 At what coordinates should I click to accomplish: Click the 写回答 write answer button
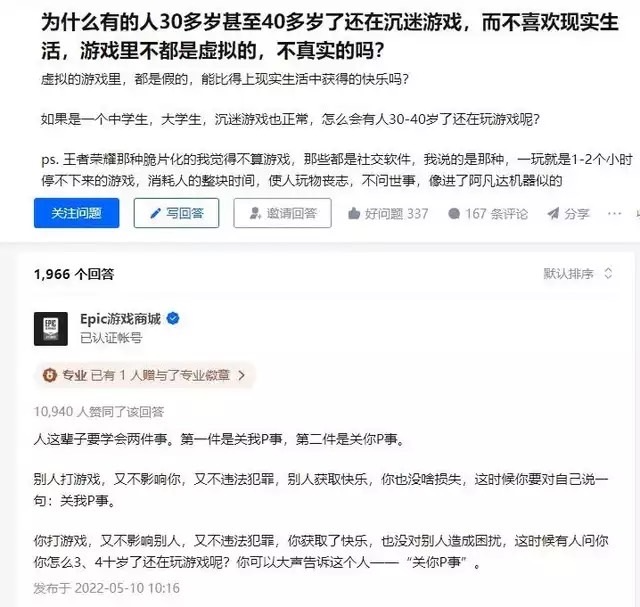(176, 213)
